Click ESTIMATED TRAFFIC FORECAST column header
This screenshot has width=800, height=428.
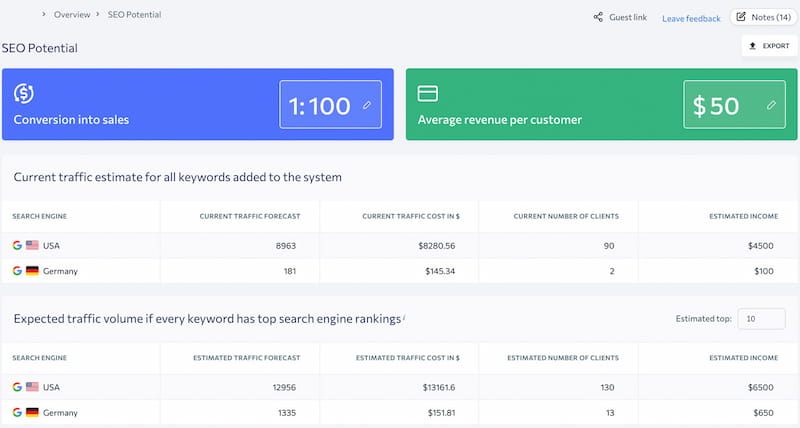(246, 358)
